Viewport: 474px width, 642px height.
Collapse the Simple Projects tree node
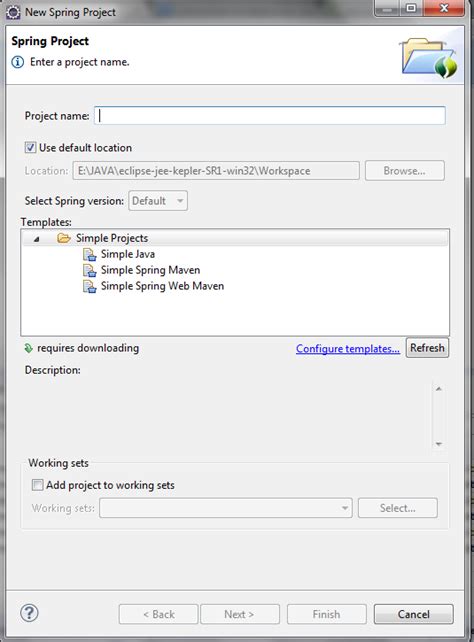(x=36, y=239)
